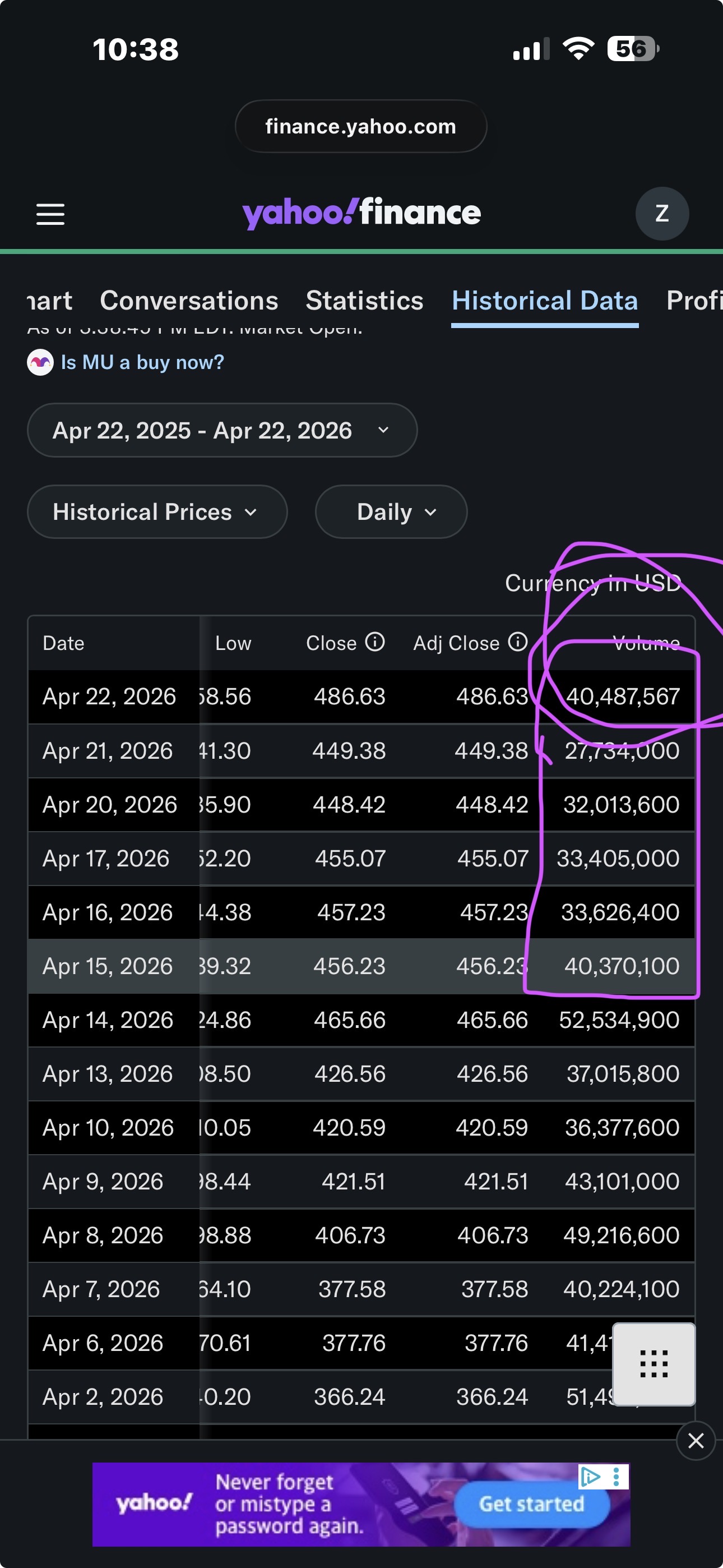Select the Historical Data tab

pyautogui.click(x=545, y=300)
